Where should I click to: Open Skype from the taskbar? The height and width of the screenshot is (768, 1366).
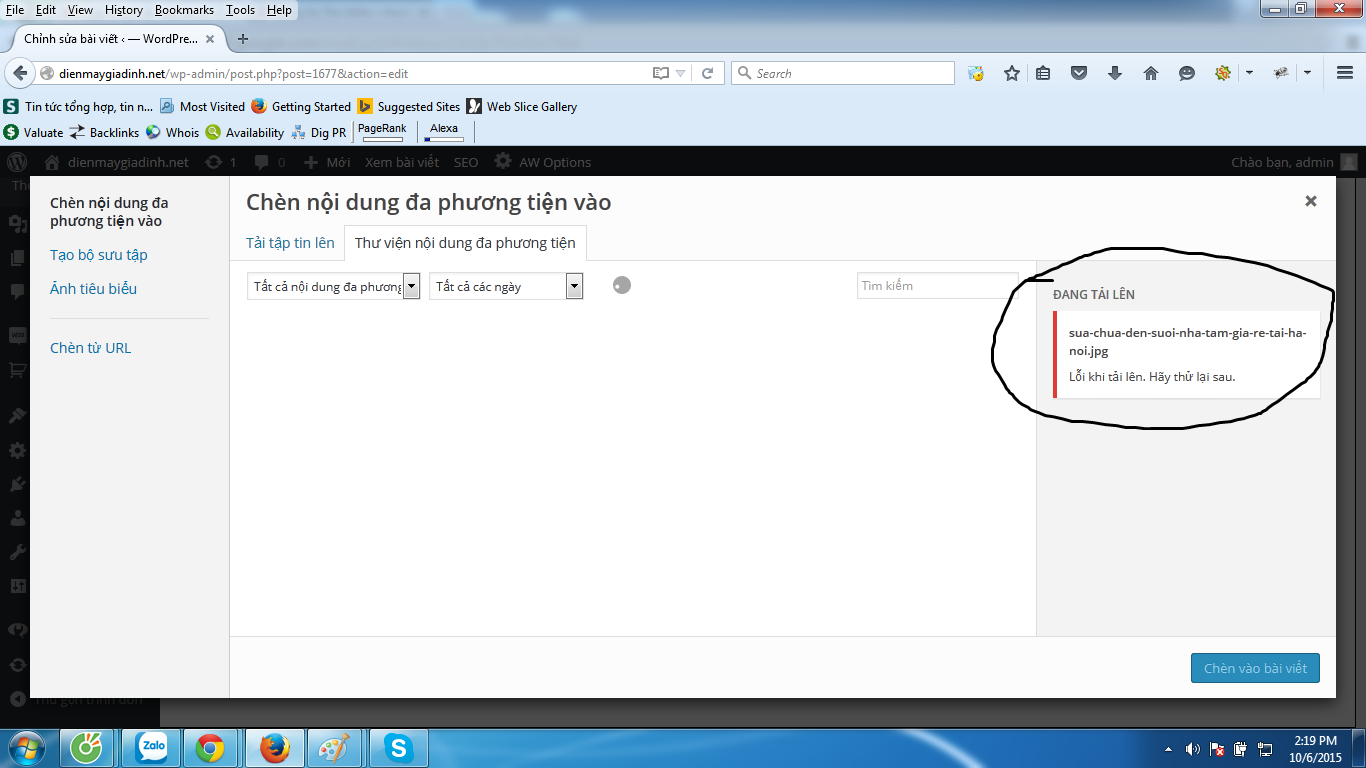(x=399, y=748)
